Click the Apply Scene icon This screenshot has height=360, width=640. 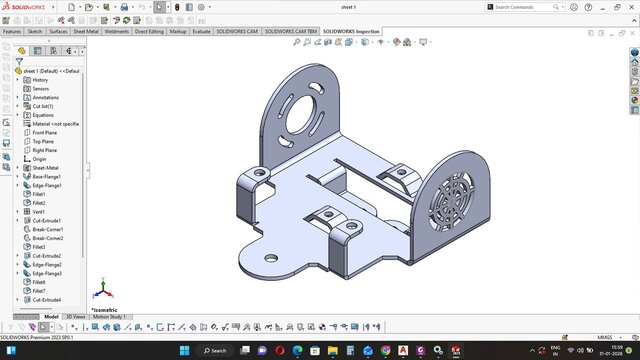[x=407, y=42]
